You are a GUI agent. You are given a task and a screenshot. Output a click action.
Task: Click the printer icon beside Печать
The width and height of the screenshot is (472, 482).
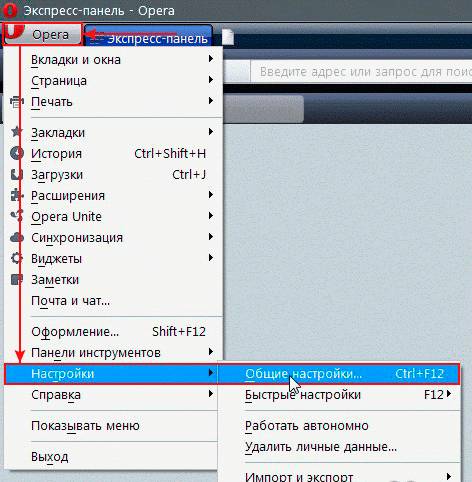tap(17, 102)
